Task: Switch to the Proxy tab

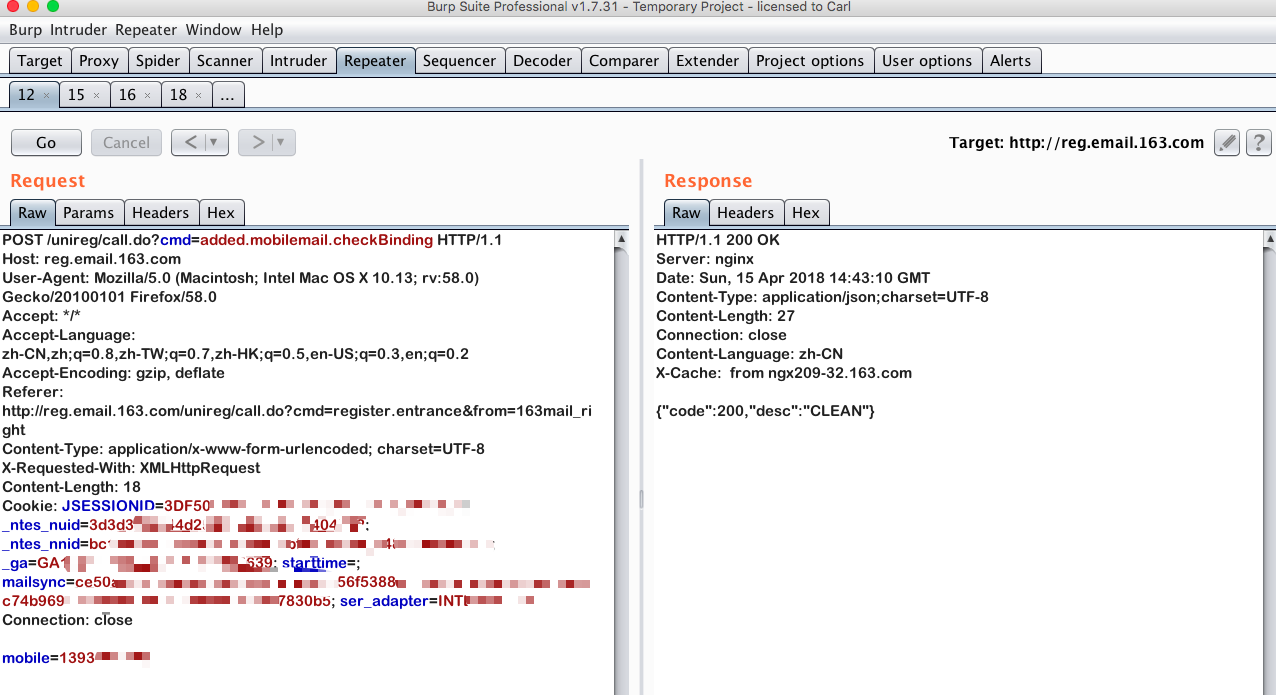Action: [x=99, y=61]
